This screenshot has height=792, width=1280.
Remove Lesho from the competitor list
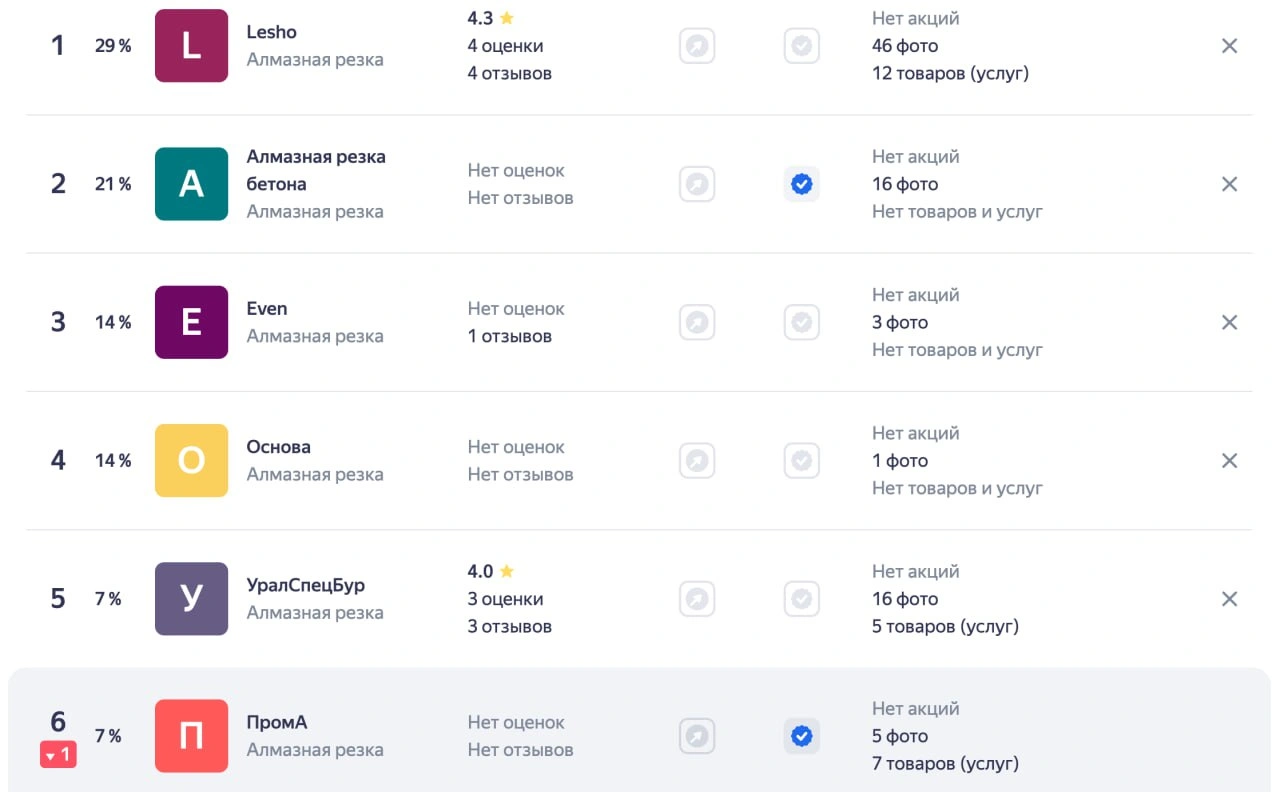click(1229, 46)
